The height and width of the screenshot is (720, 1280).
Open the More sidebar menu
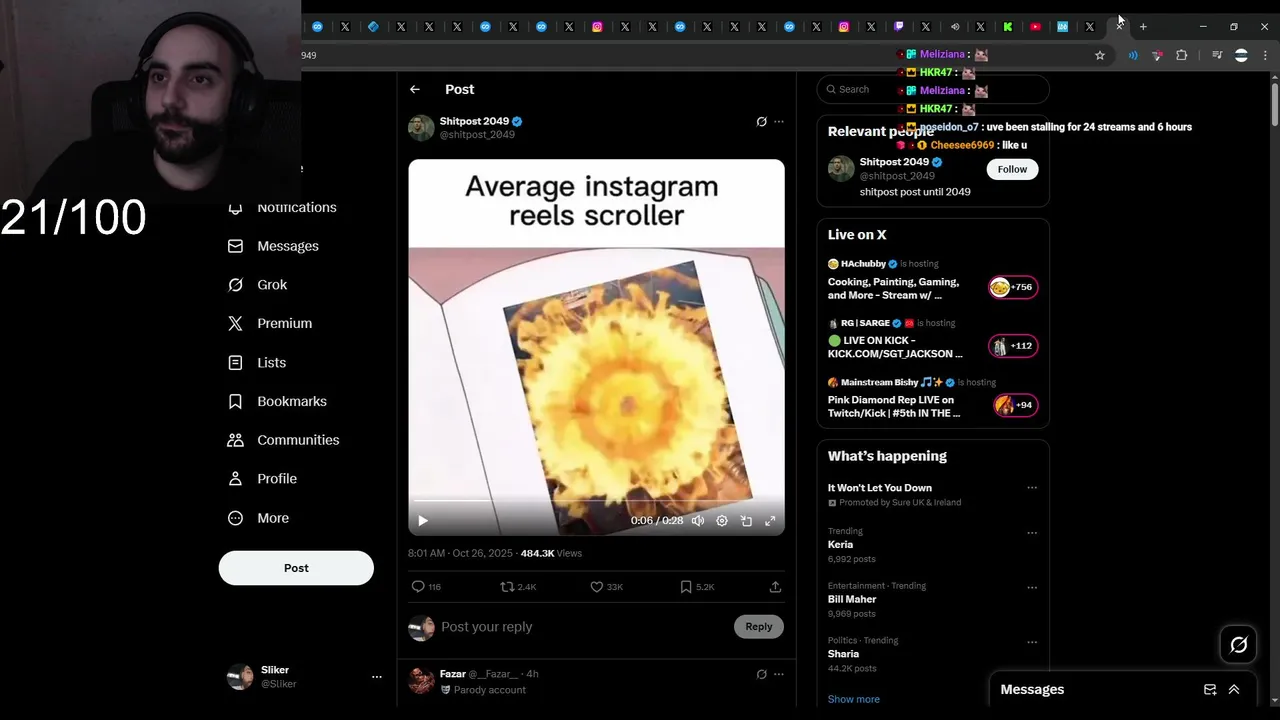pyautogui.click(x=258, y=518)
